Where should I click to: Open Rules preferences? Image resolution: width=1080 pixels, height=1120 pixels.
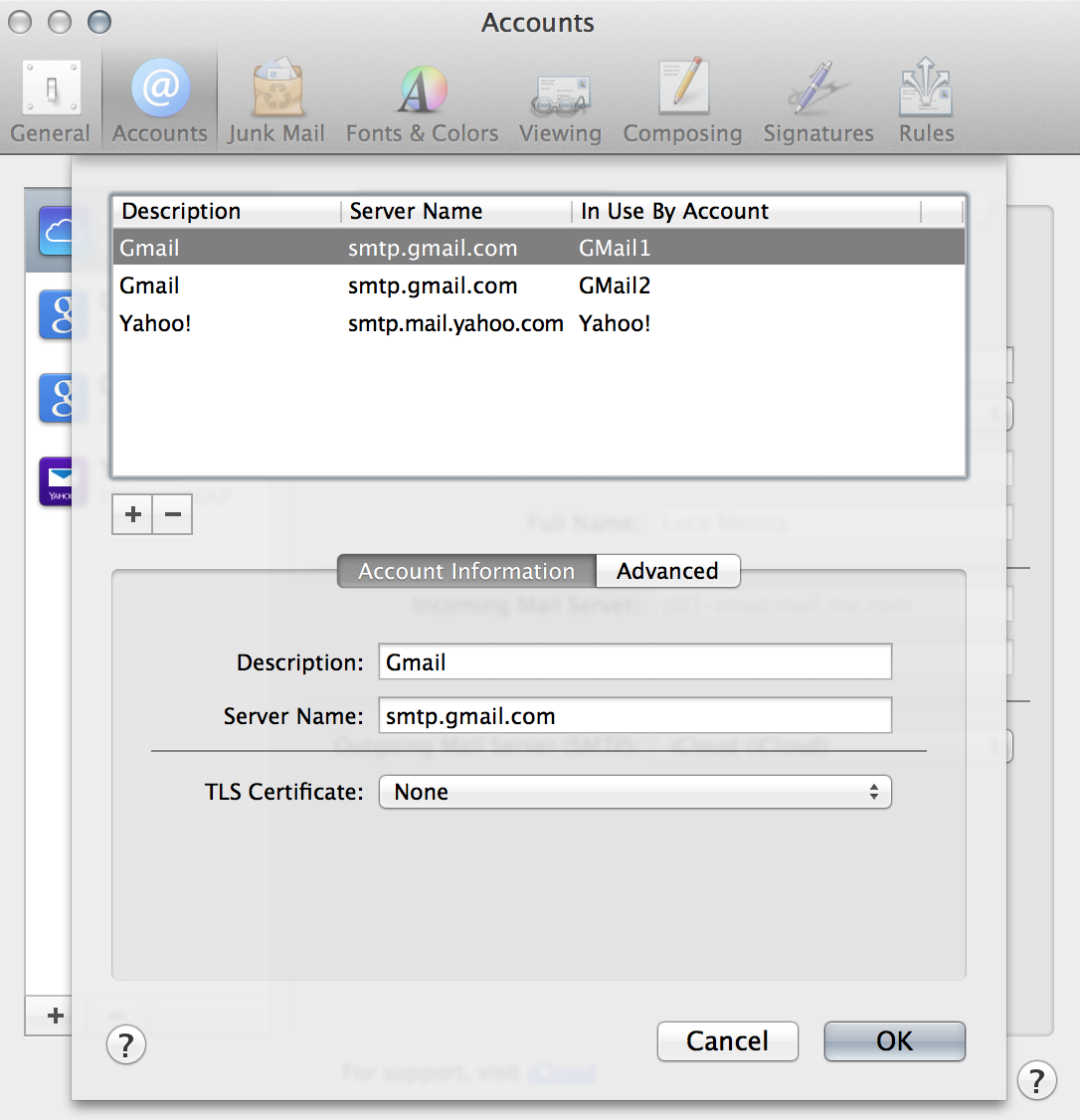927,102
